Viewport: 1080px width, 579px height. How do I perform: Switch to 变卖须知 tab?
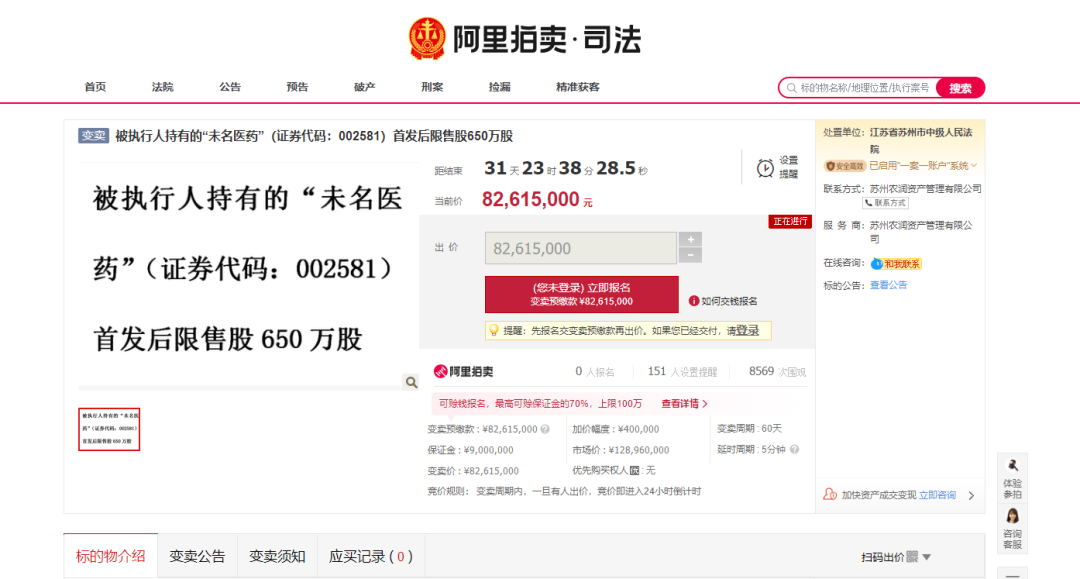(277, 556)
